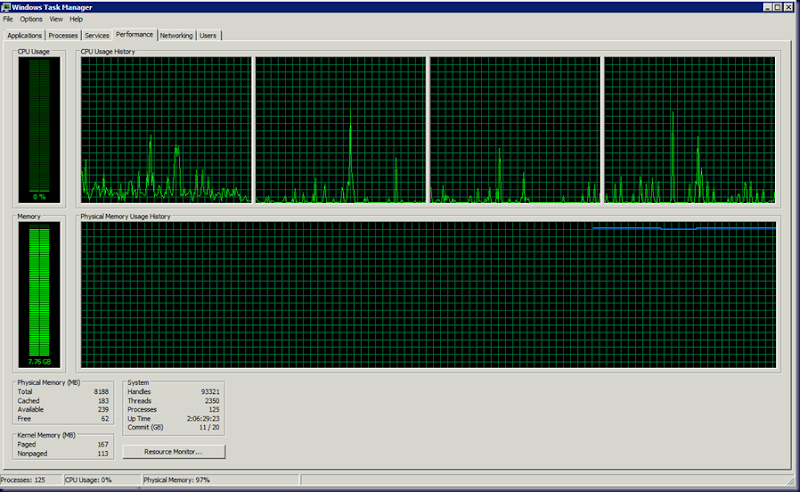Select the Performance tab
This screenshot has height=492, width=800.
pyautogui.click(x=135, y=34)
